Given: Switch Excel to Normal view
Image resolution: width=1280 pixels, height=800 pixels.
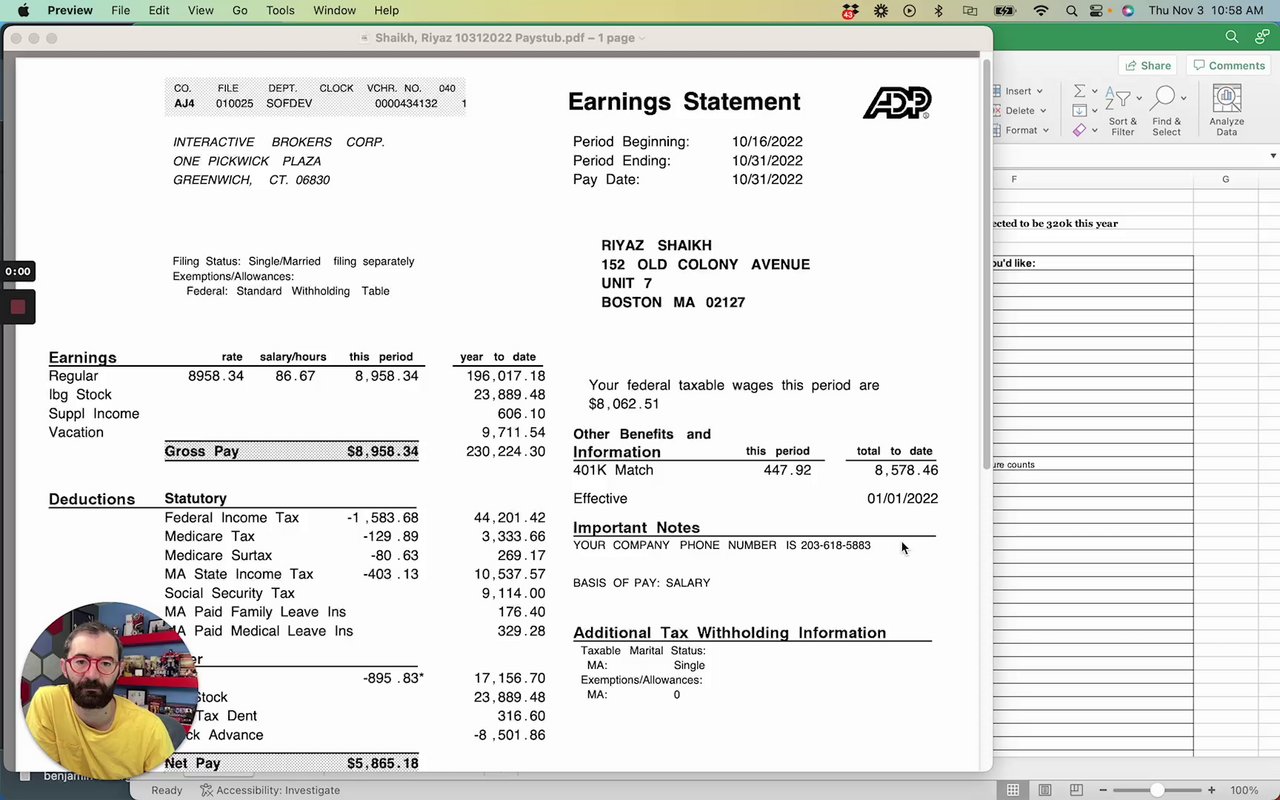Looking at the screenshot, I should [1013, 790].
